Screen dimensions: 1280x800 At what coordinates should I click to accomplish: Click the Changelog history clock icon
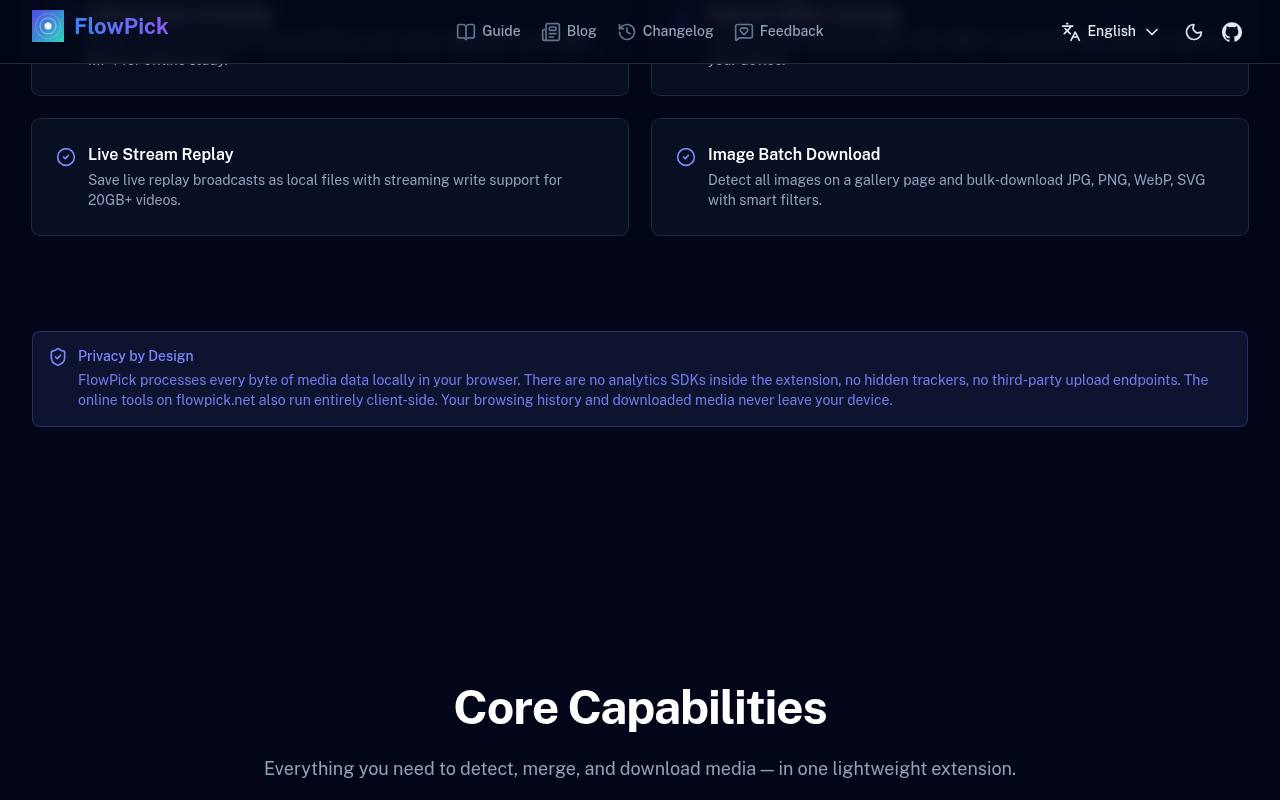[627, 32]
